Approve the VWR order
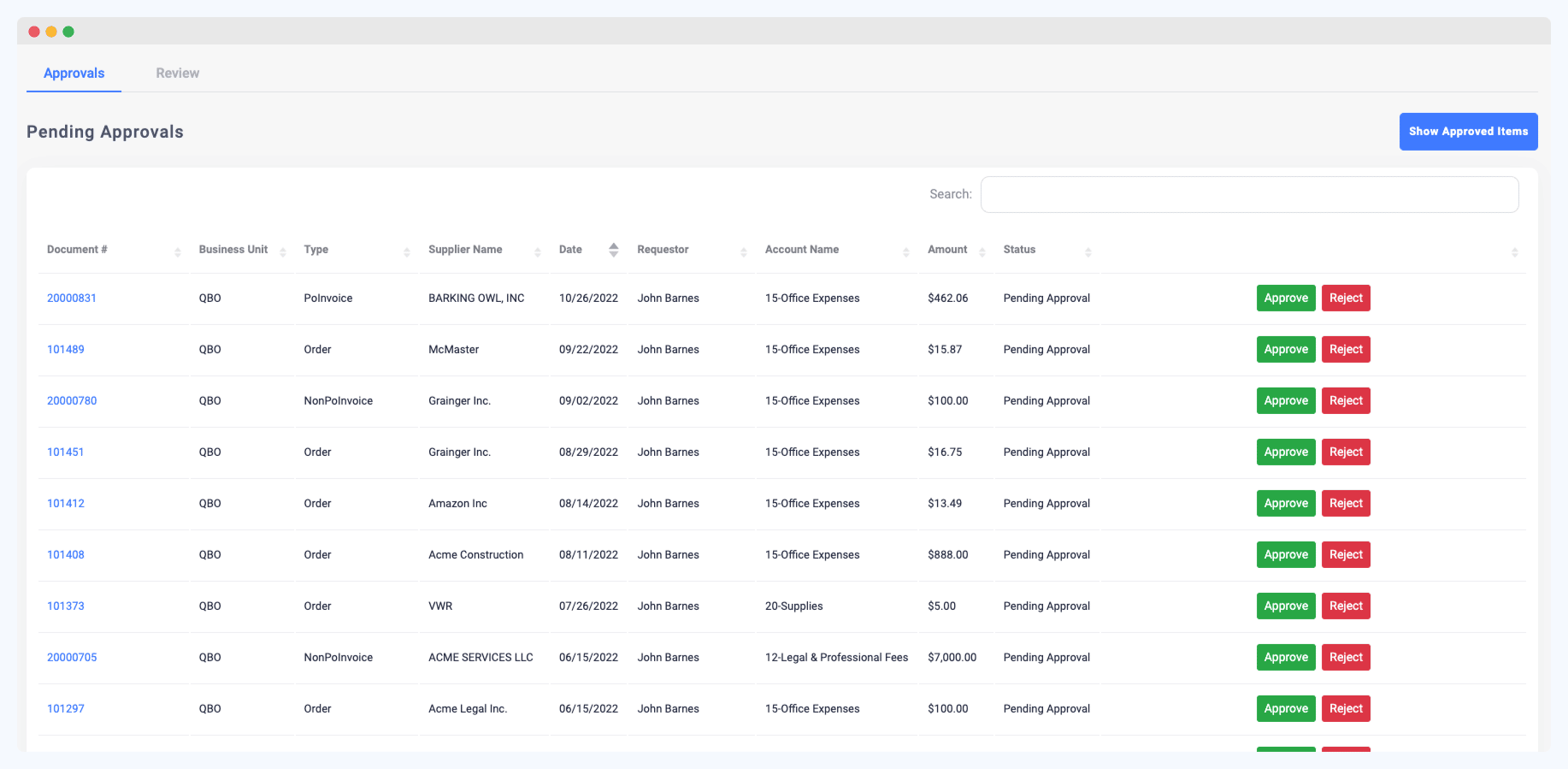This screenshot has height=769, width=1568. pyautogui.click(x=1286, y=606)
